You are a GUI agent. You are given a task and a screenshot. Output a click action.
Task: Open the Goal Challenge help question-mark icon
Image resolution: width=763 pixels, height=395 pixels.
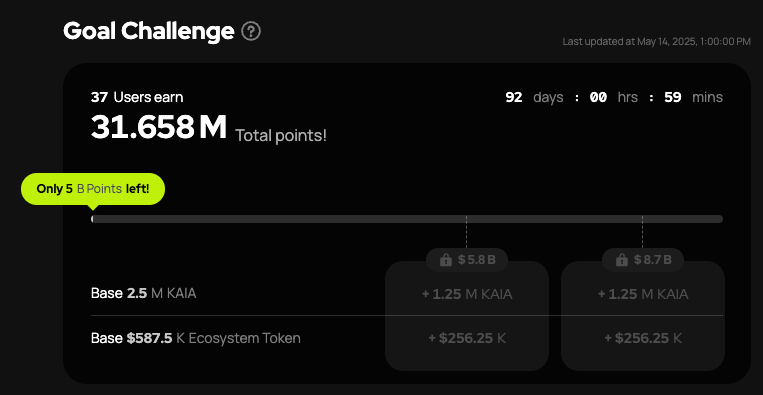coord(251,32)
